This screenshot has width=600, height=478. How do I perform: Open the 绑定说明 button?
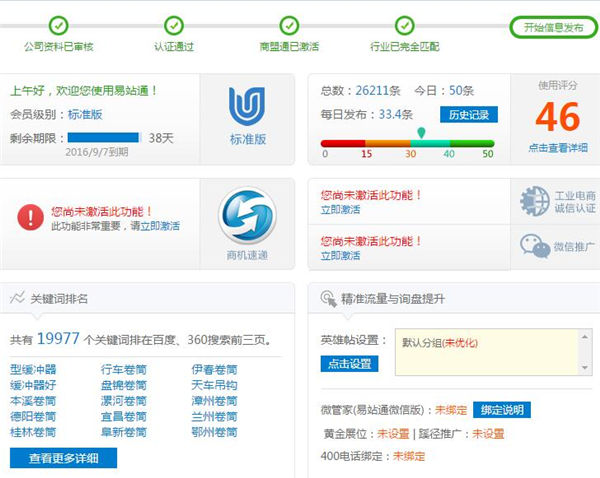pos(501,410)
